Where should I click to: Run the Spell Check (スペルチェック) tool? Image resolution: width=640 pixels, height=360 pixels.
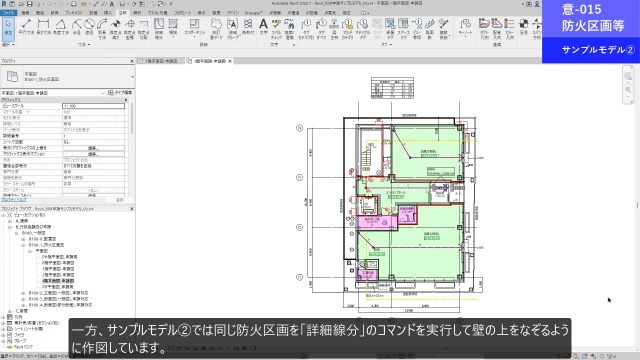click(276, 29)
